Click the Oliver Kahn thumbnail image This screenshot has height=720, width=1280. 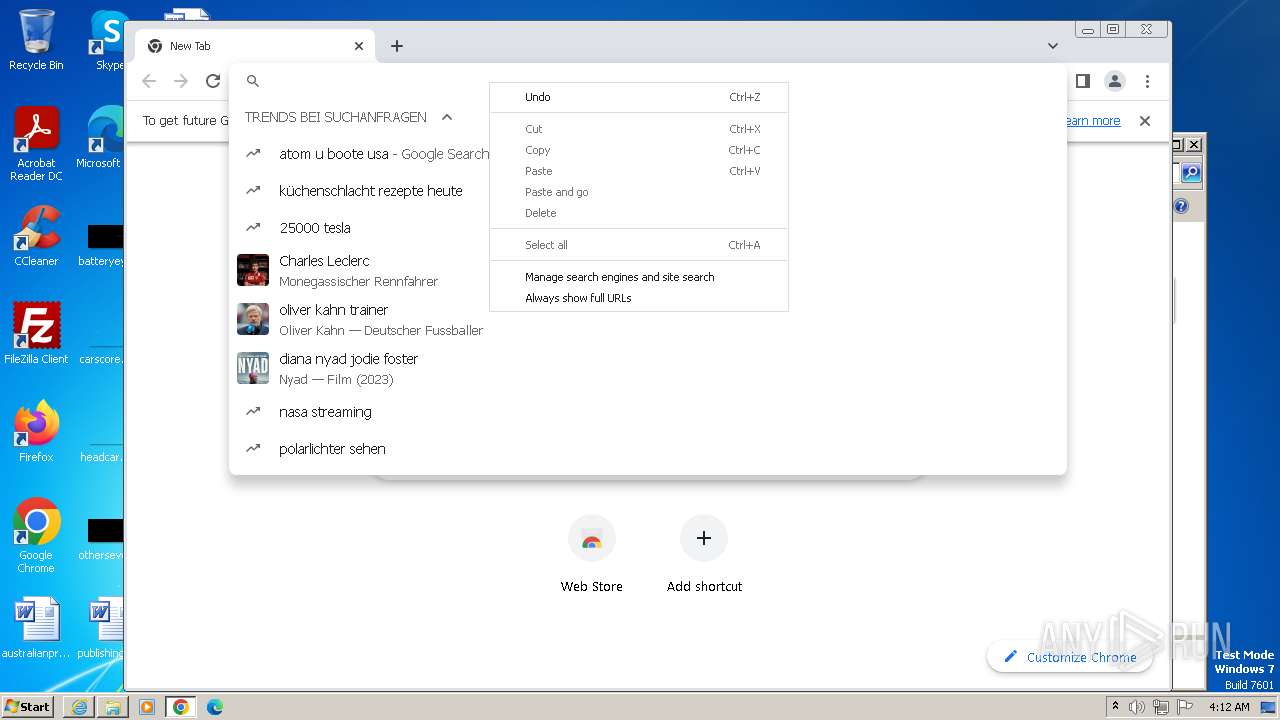click(253, 319)
